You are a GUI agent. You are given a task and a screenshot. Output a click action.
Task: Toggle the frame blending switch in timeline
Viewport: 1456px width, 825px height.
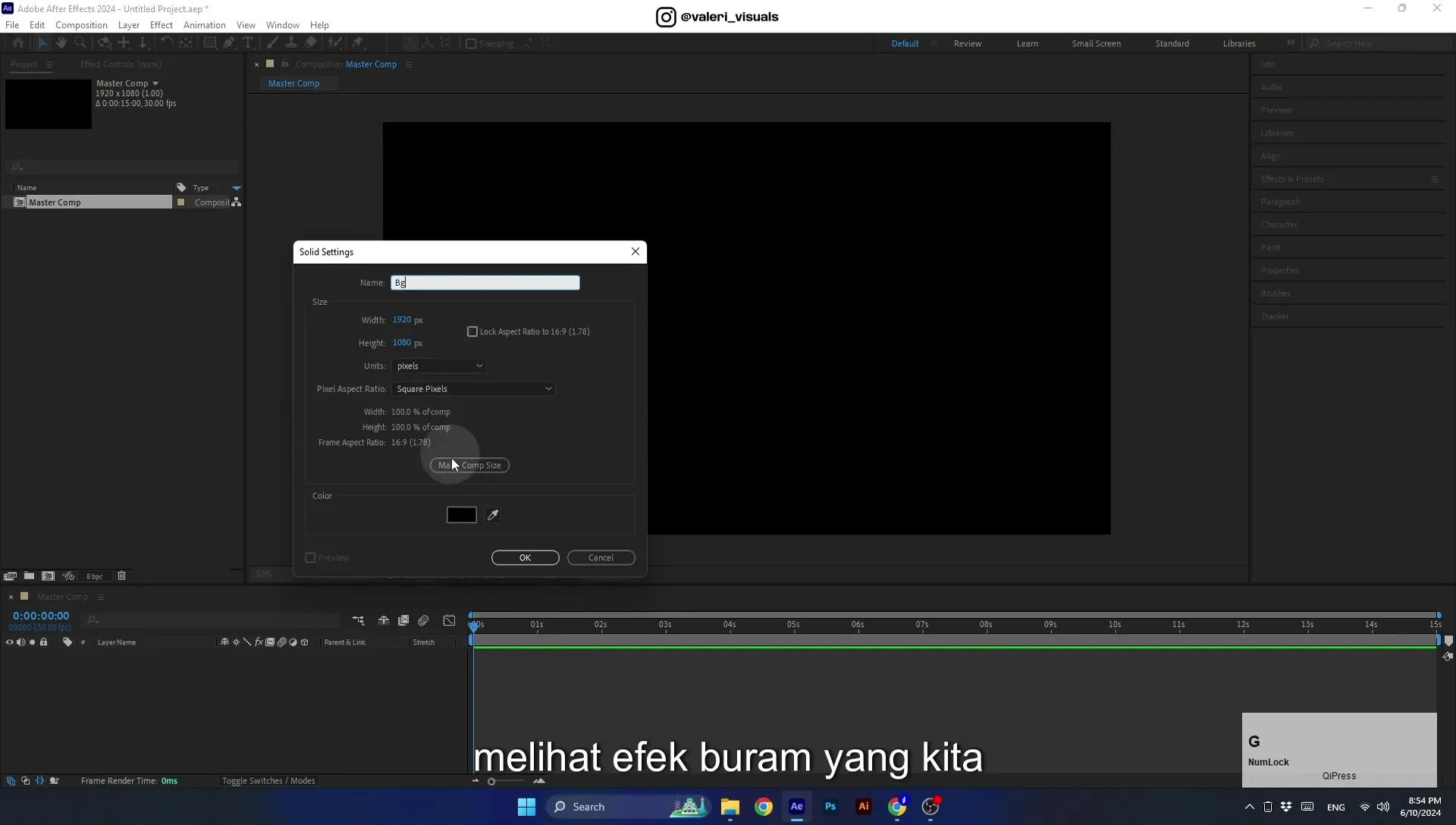(x=403, y=620)
